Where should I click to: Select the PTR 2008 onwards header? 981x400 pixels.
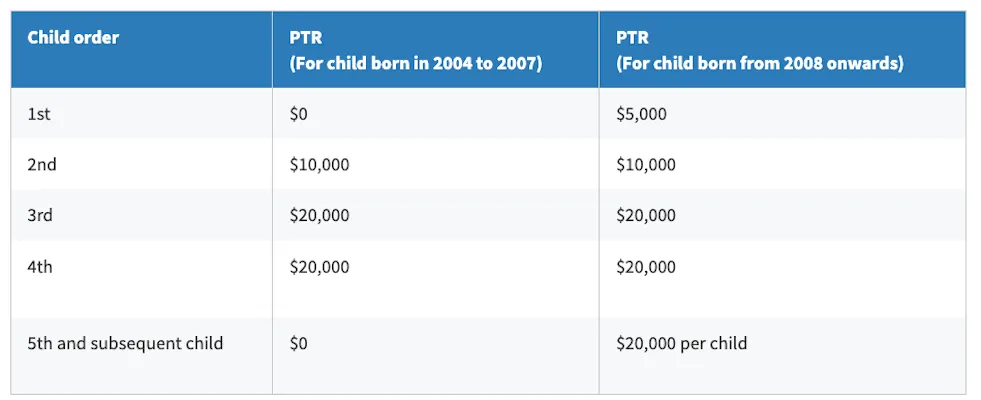click(x=760, y=50)
